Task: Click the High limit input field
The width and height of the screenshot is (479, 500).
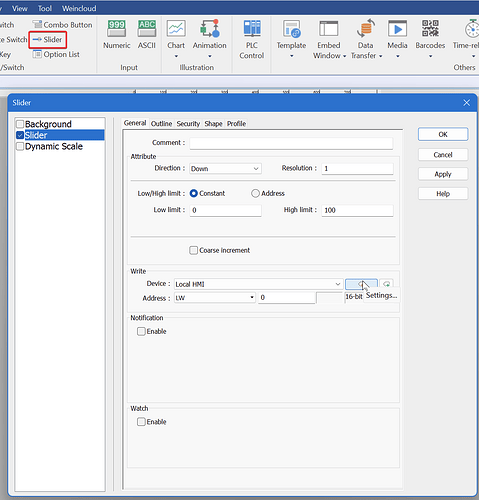Action: (x=357, y=210)
